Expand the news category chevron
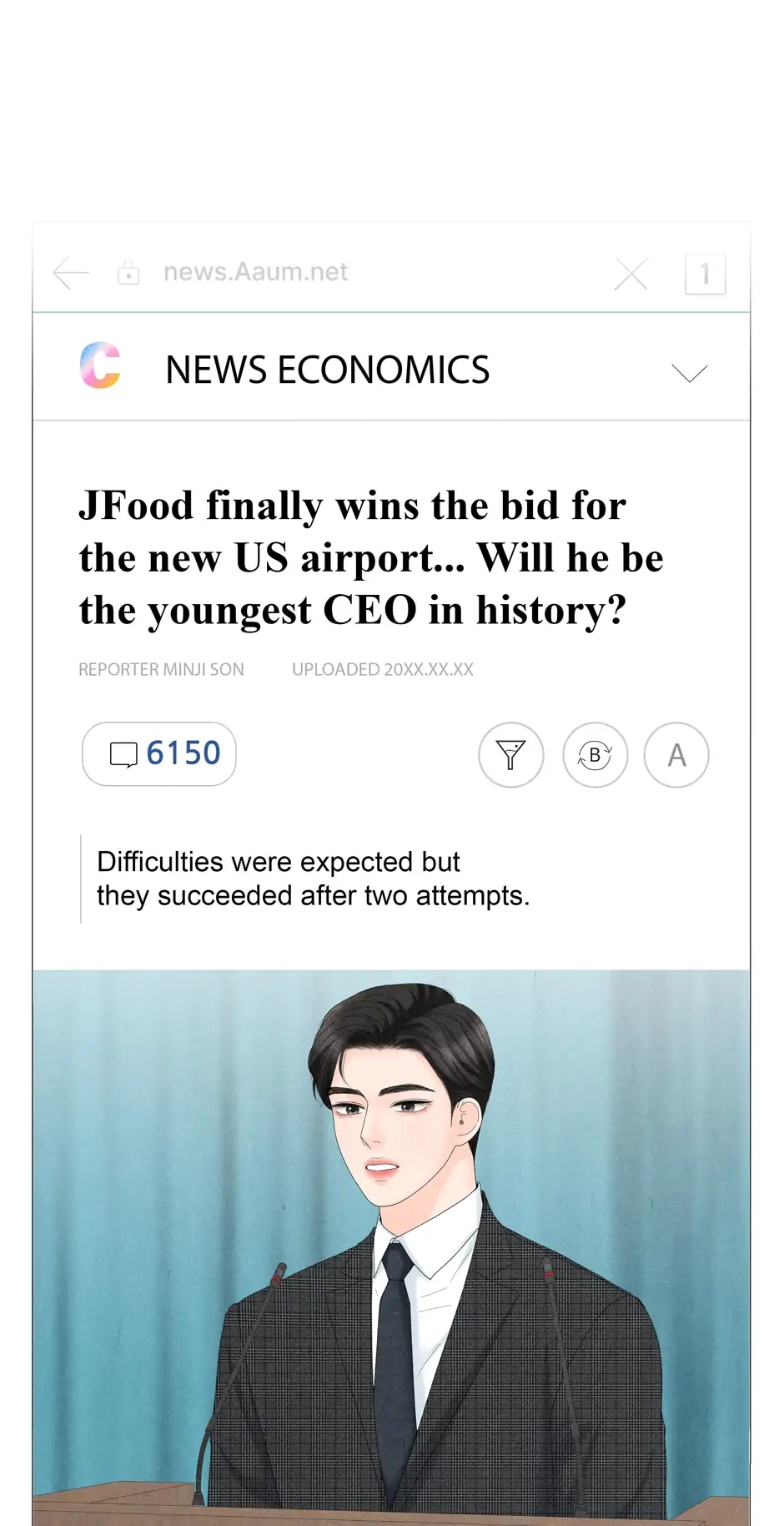The width and height of the screenshot is (784, 1526). pyautogui.click(x=689, y=373)
